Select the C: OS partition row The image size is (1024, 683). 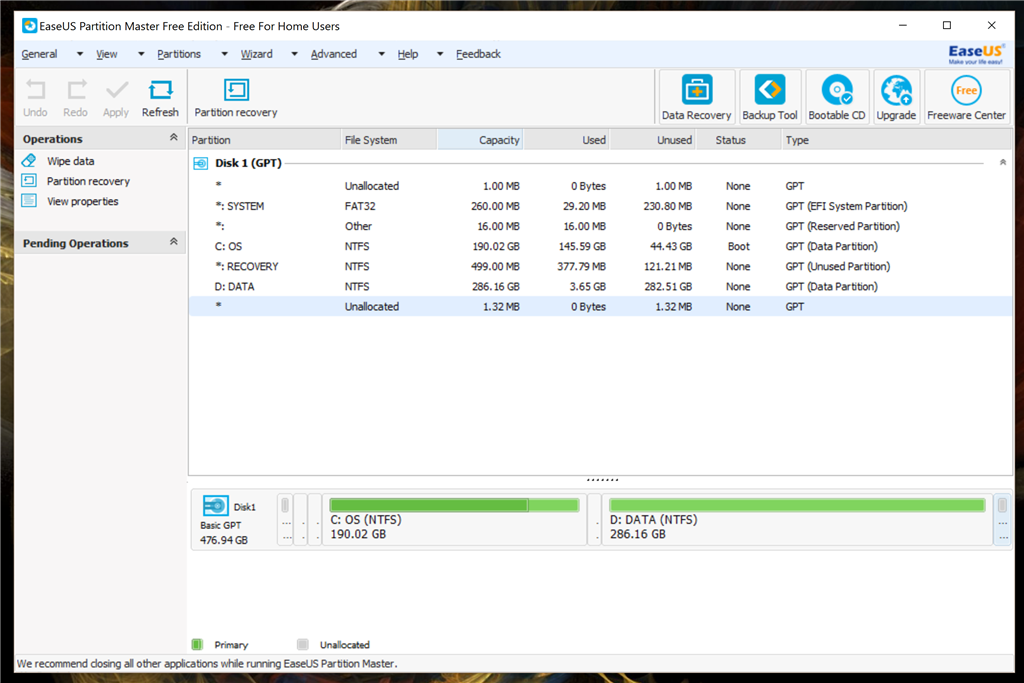coord(600,246)
